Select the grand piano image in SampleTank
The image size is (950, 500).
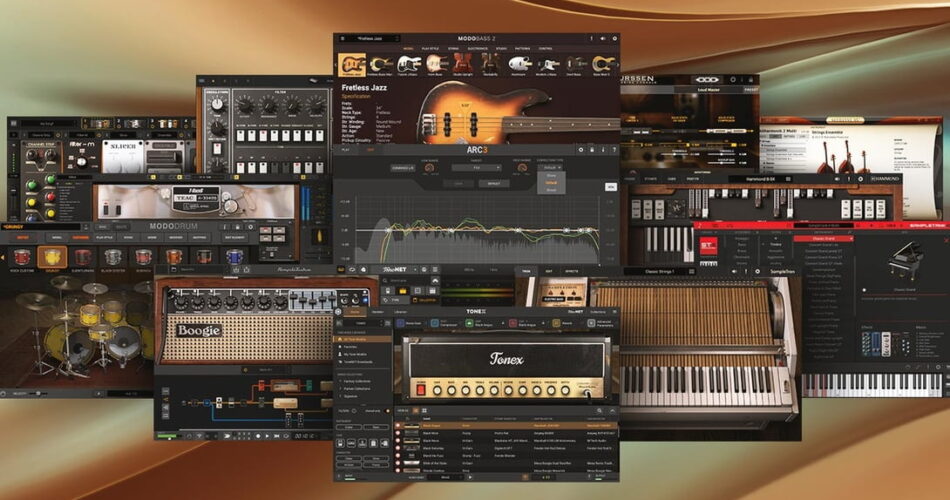[907, 262]
